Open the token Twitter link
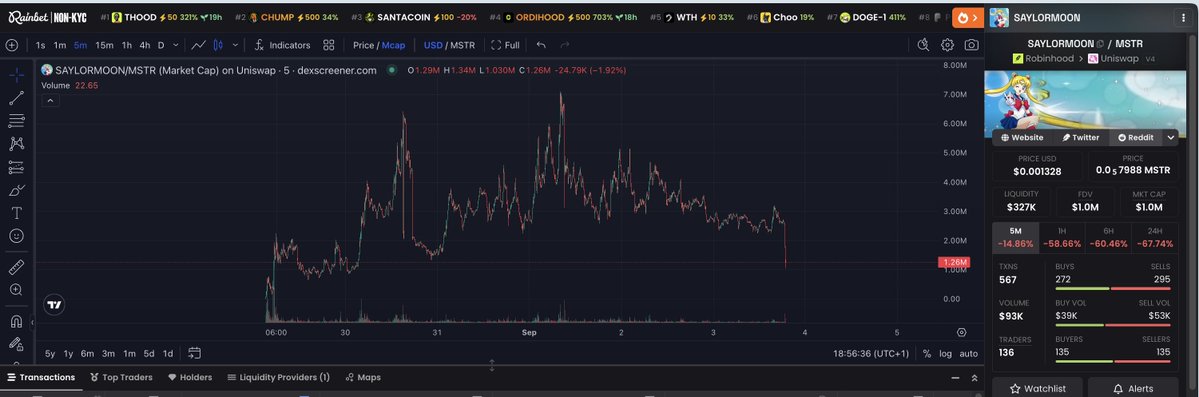Viewport: 1199px width, 397px height. coord(1080,138)
